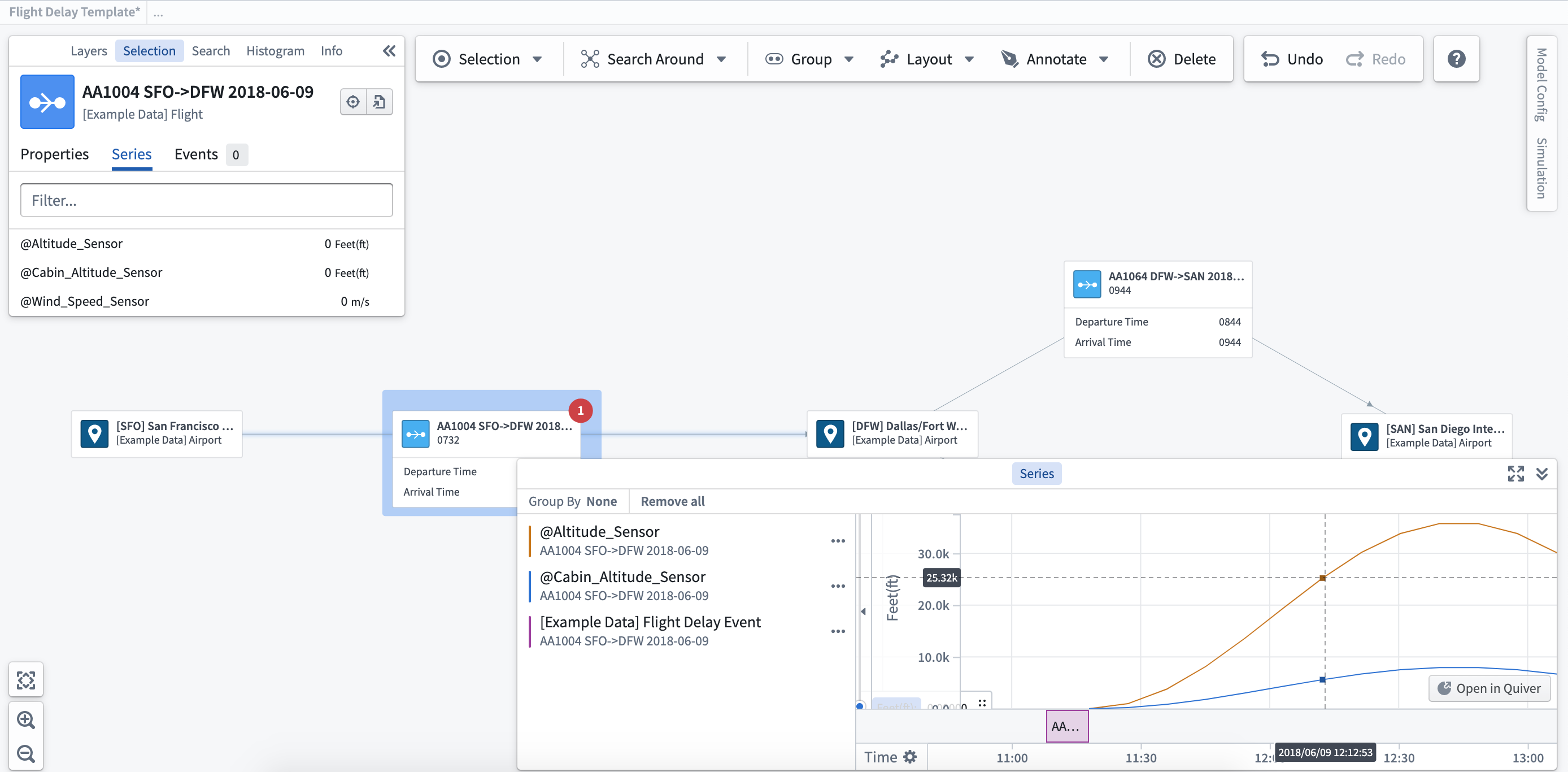Open Time axis settings gear
The image size is (1568, 772).
(910, 757)
